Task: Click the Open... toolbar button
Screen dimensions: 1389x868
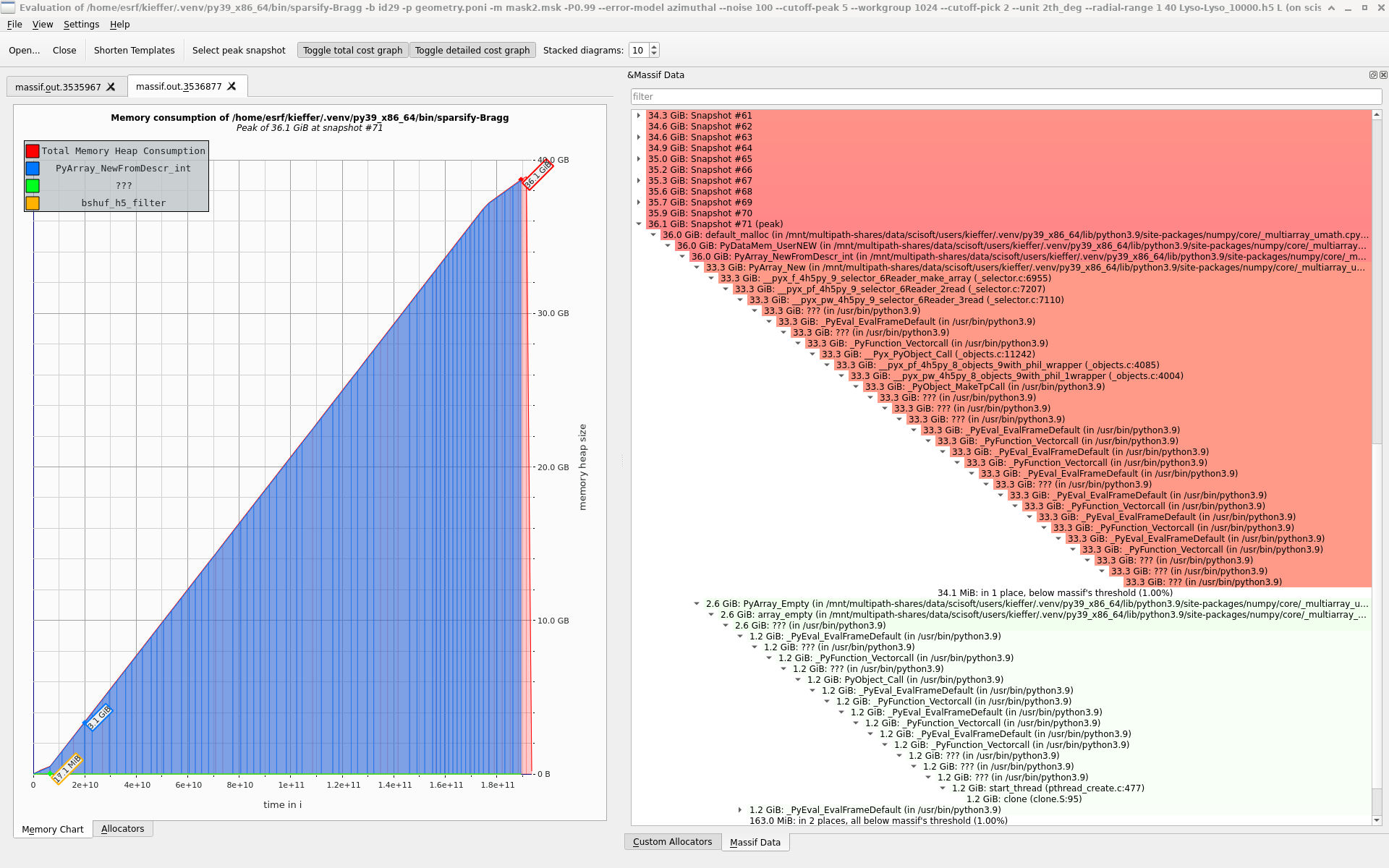Action: point(25,50)
